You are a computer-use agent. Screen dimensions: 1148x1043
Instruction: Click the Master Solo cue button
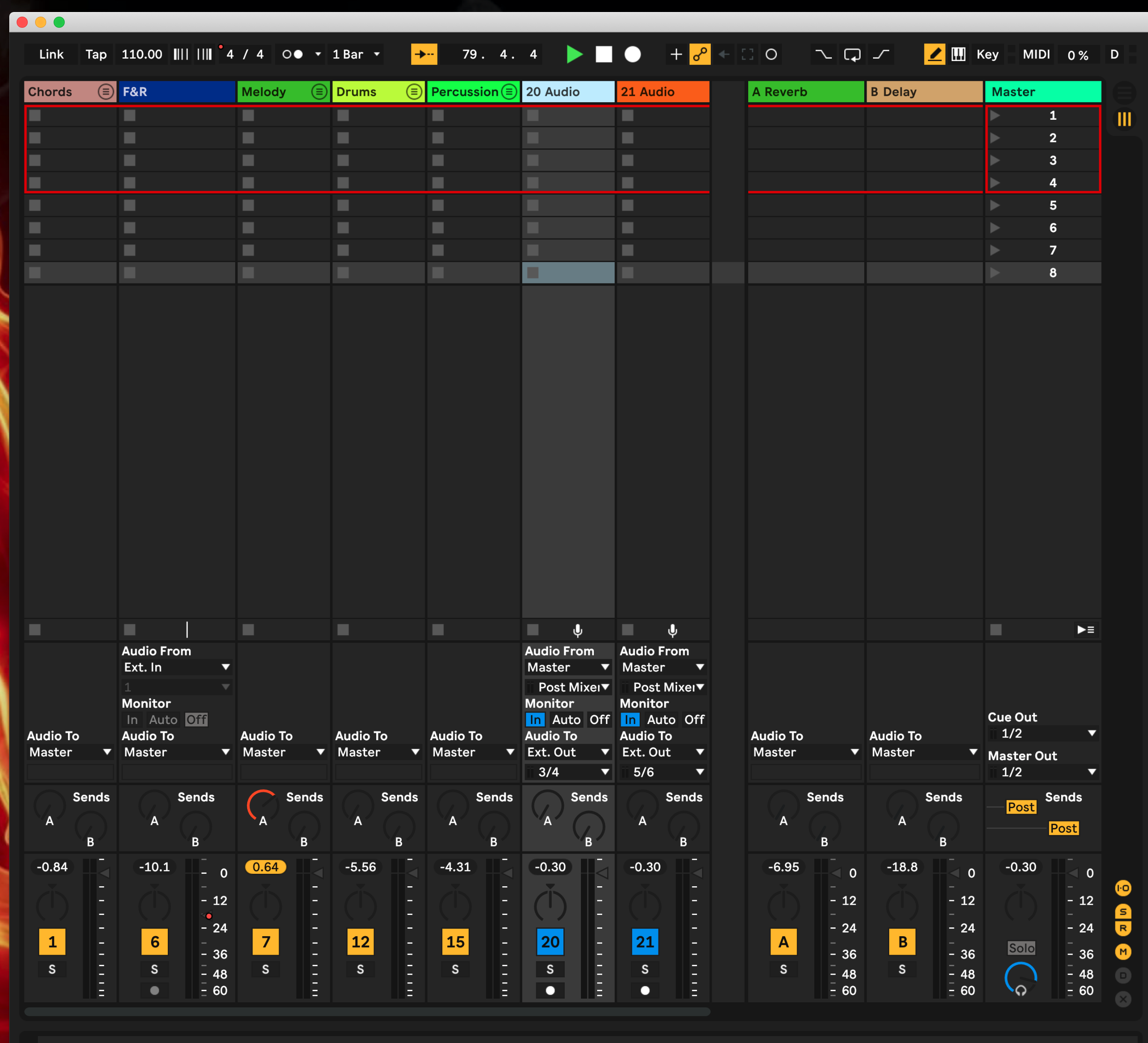[1021, 948]
